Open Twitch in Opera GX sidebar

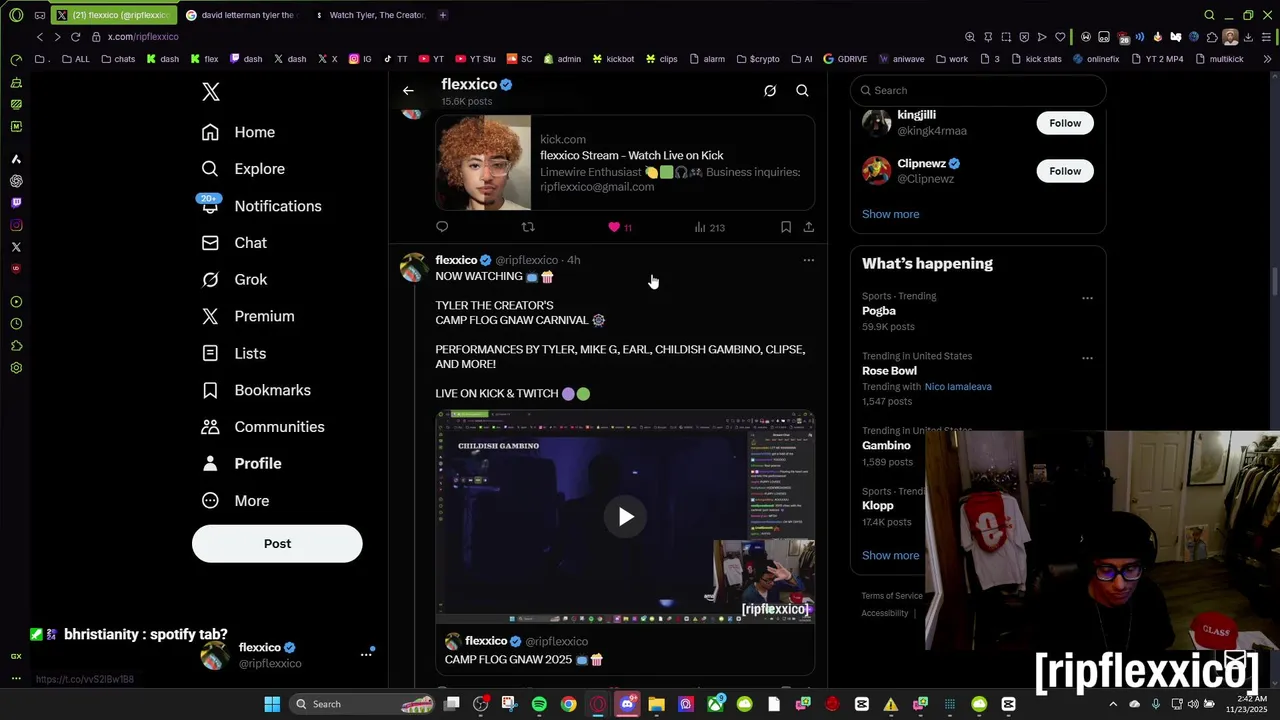[16, 203]
